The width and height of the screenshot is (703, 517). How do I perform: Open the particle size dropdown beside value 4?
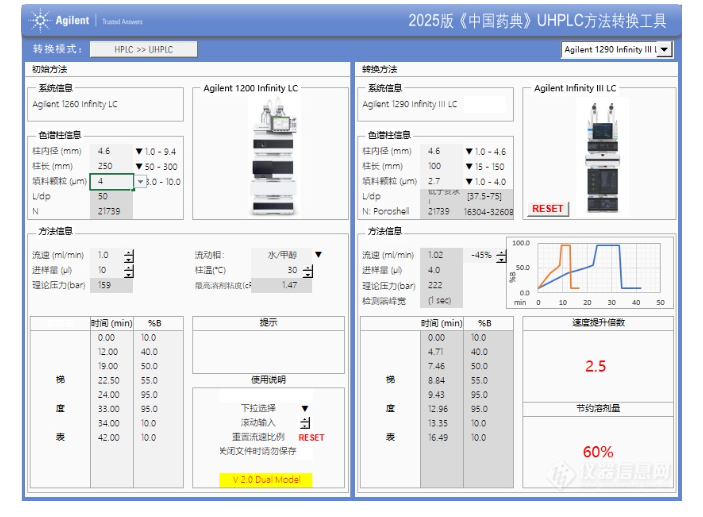[140, 182]
